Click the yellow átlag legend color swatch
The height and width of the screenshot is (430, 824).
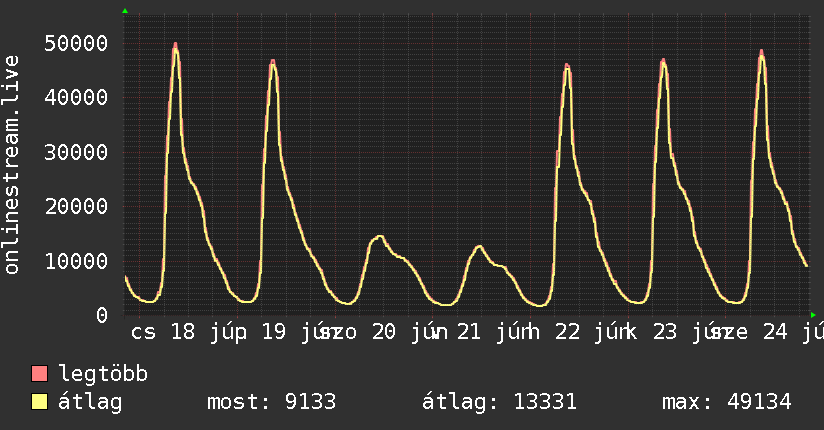[x=39, y=402]
